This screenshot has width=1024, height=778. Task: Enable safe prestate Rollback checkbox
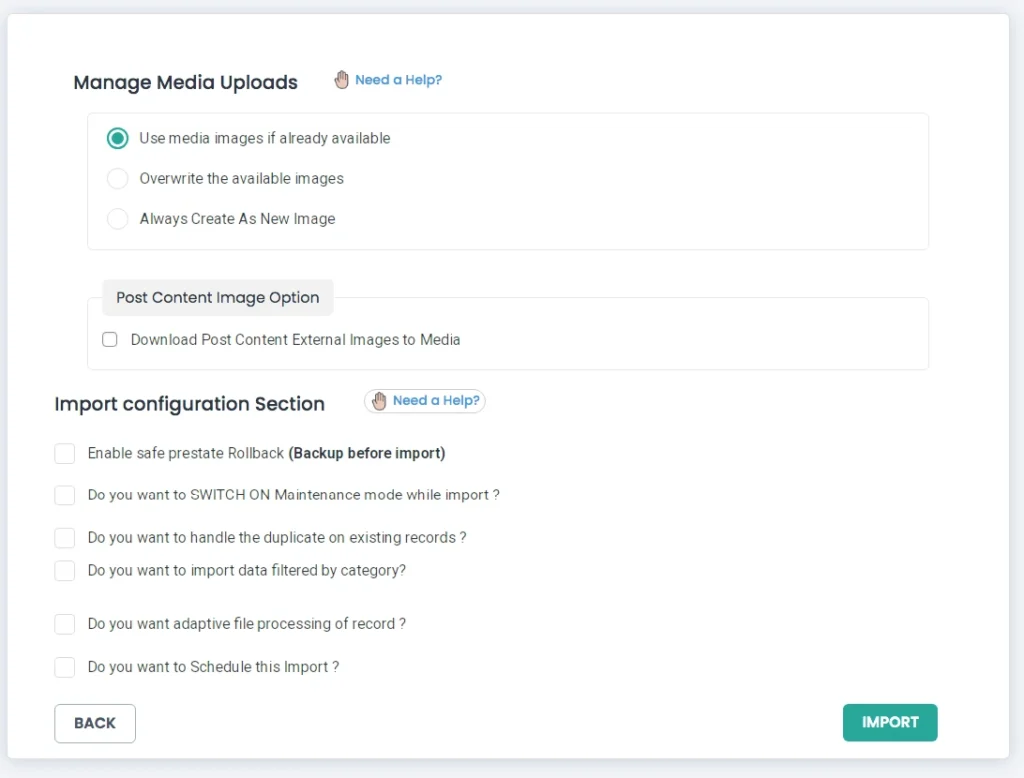coord(65,454)
